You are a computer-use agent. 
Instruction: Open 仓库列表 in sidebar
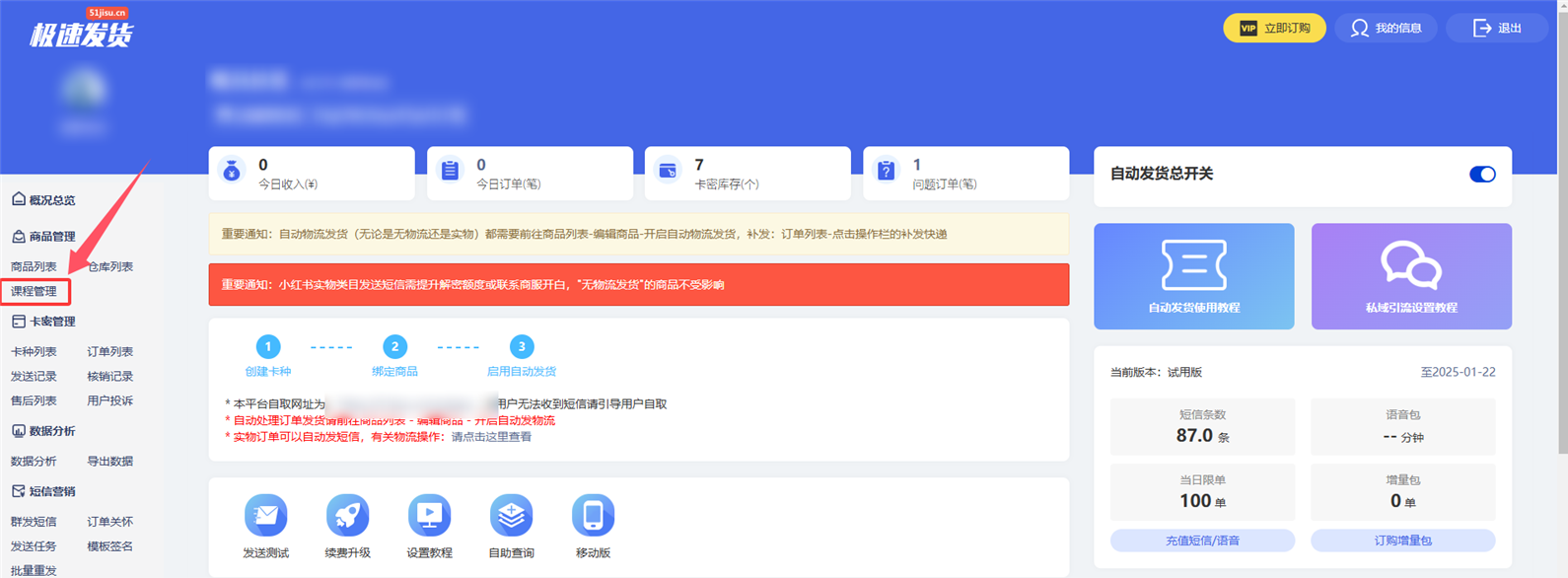point(110,266)
